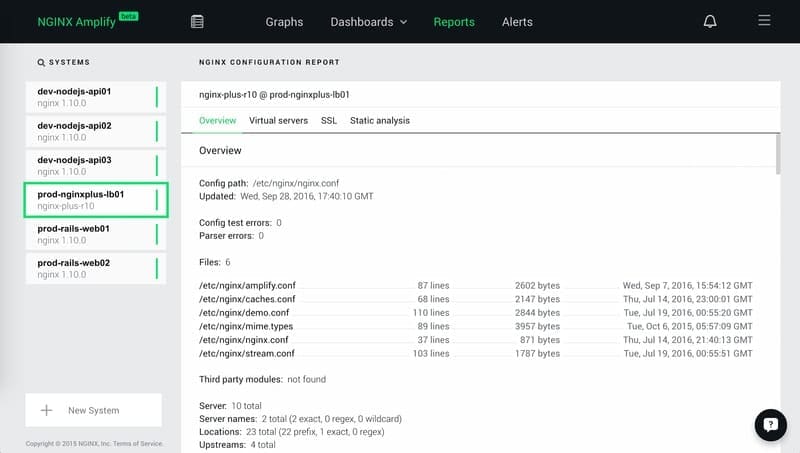The height and width of the screenshot is (453, 800).
Task: Click the Parser errors value
Action: (261, 236)
